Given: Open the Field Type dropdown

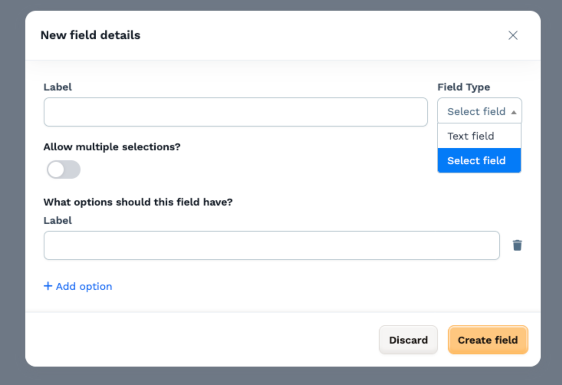Looking at the screenshot, I should click(x=480, y=111).
